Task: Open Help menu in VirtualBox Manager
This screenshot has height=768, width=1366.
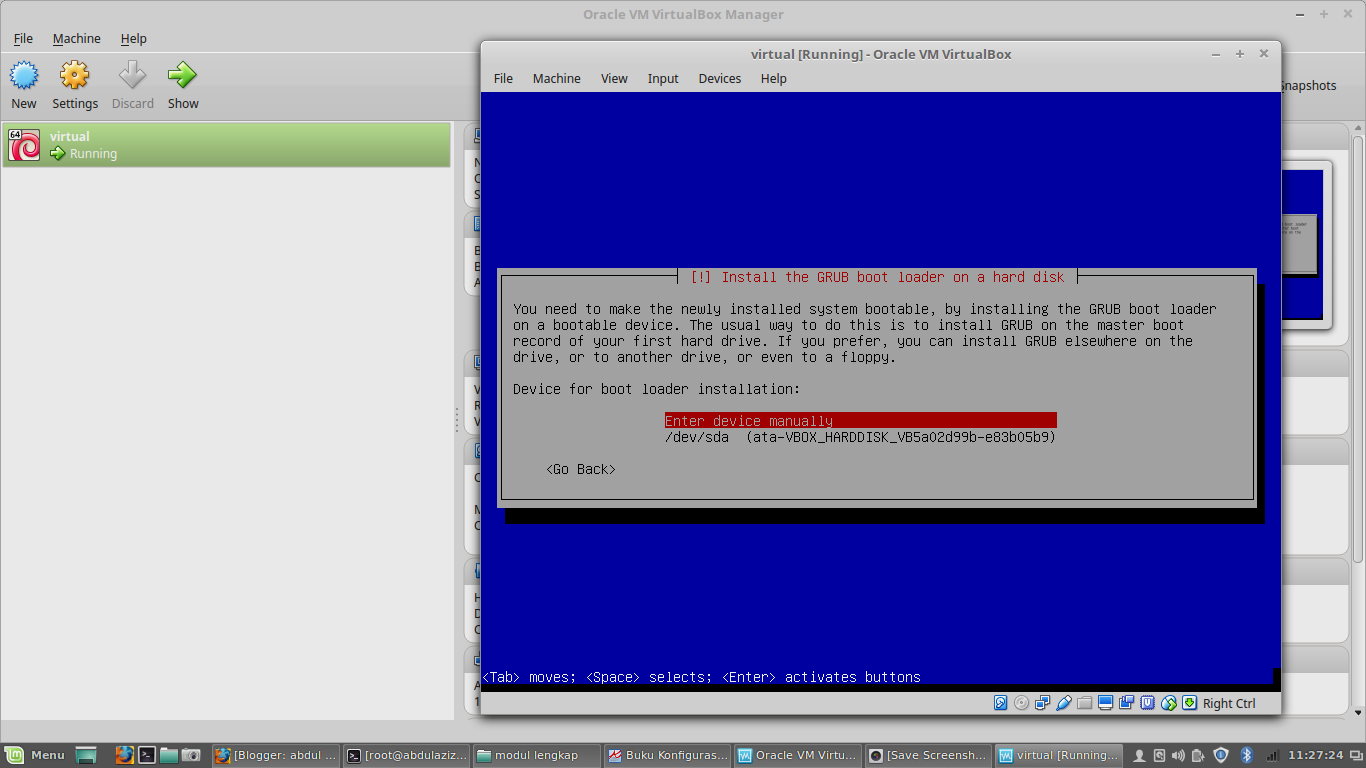Action: 133,38
